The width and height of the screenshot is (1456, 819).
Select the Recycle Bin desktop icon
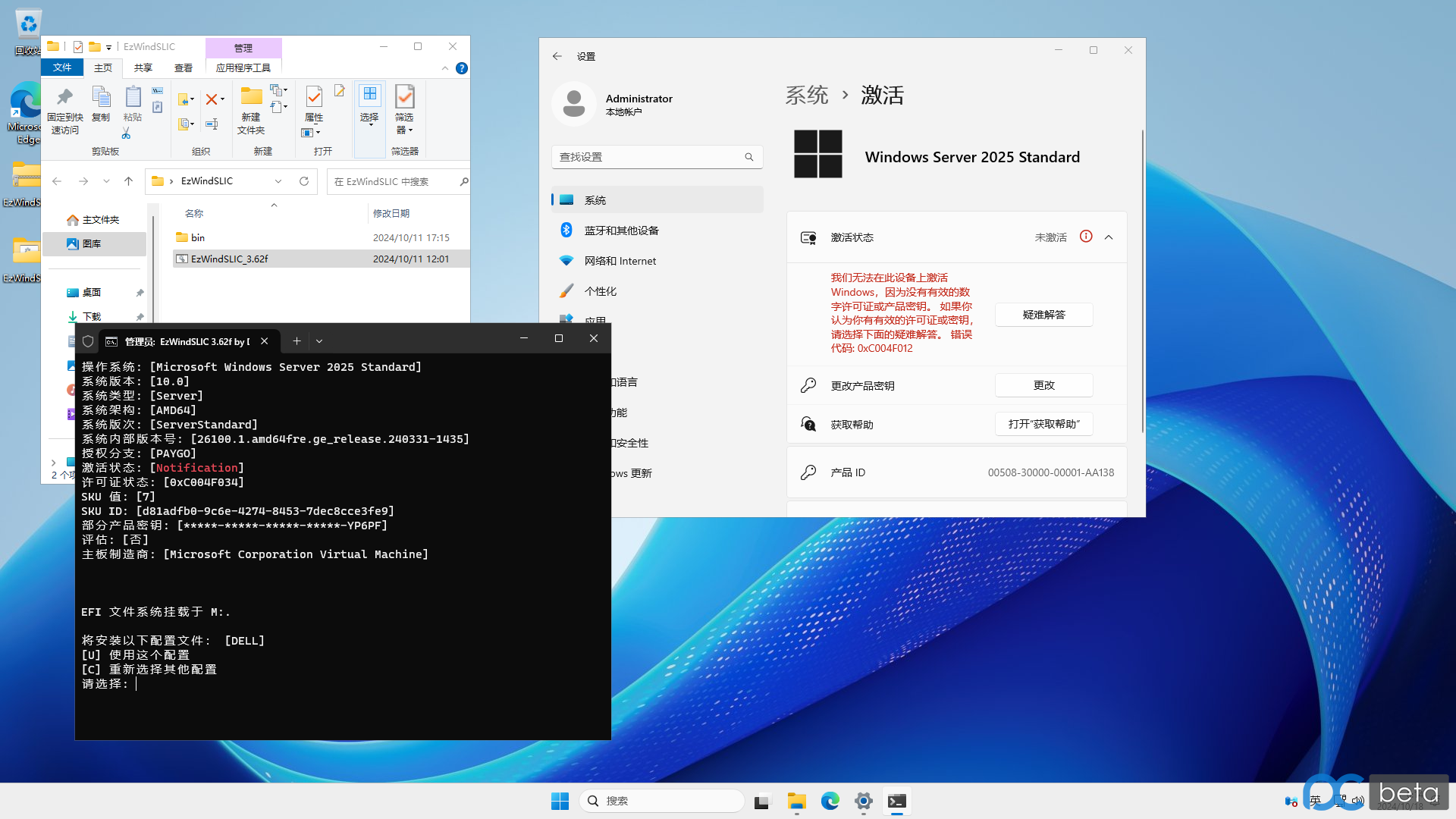coord(28,32)
